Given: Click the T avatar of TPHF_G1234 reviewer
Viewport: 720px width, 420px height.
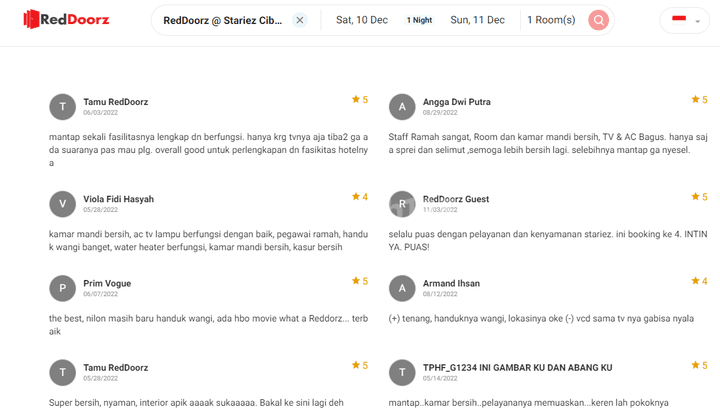Looking at the screenshot, I should (402, 373).
